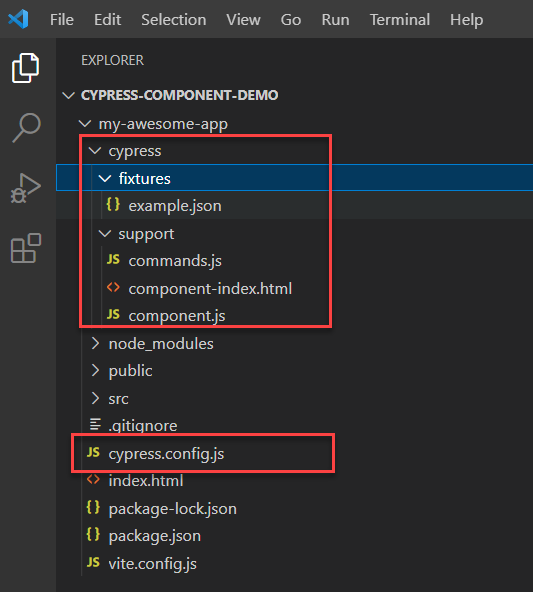This screenshot has height=592, width=533.
Task: Collapse the cypress folder
Action: coord(95,151)
